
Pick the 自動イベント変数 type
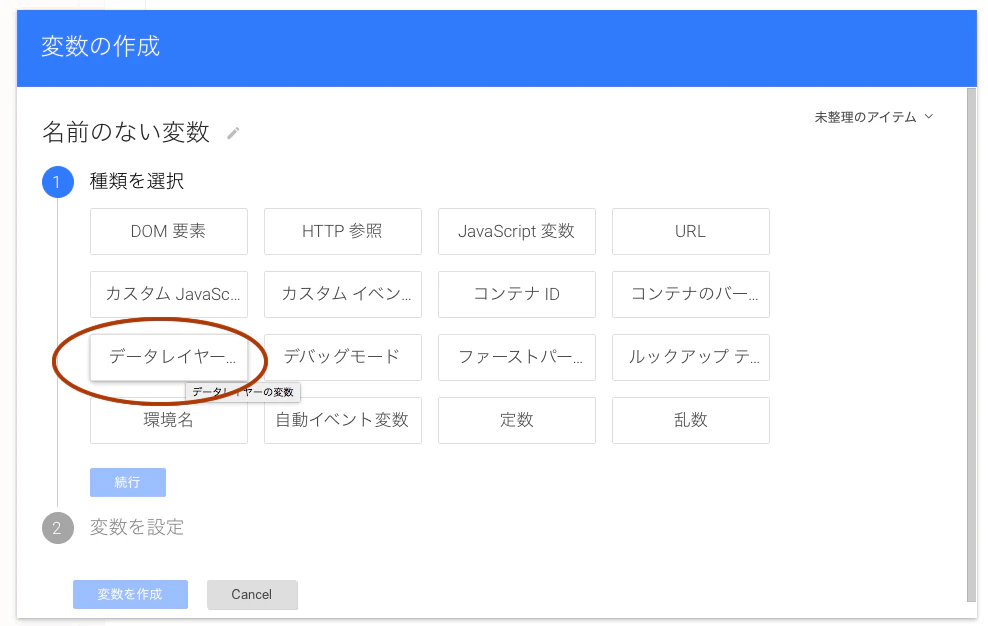(x=343, y=420)
